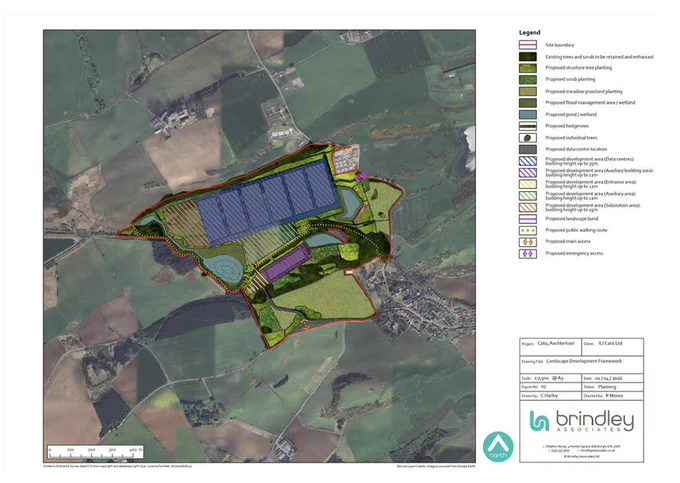Click the 'Planning' status value
680x483 pixels.
click(x=607, y=387)
